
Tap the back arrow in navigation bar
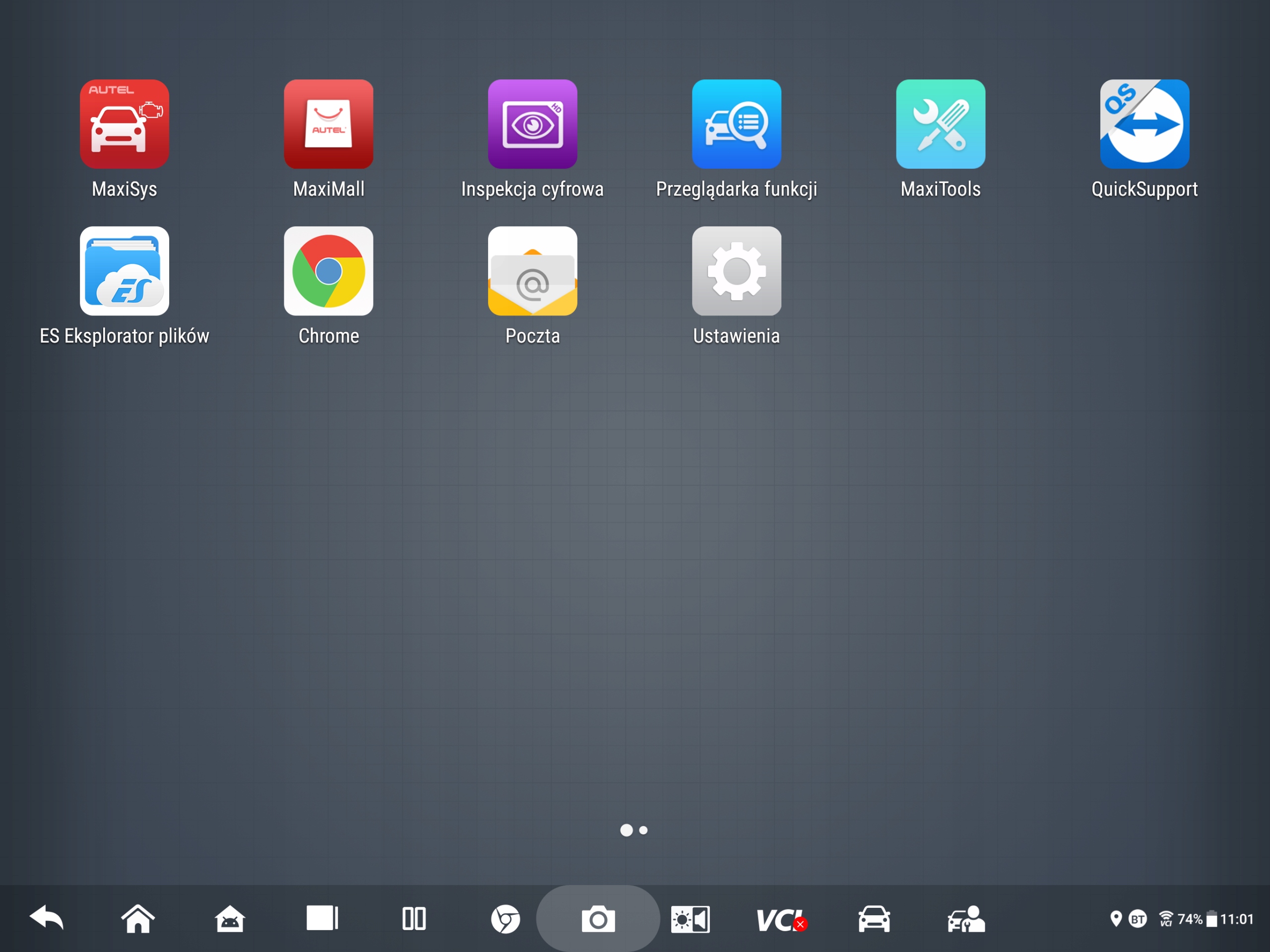pyautogui.click(x=47, y=918)
